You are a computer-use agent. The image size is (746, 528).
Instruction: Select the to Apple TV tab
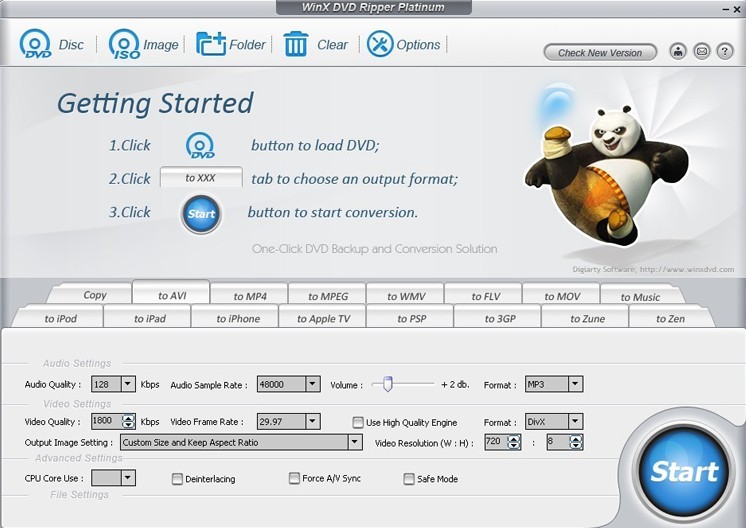click(324, 318)
